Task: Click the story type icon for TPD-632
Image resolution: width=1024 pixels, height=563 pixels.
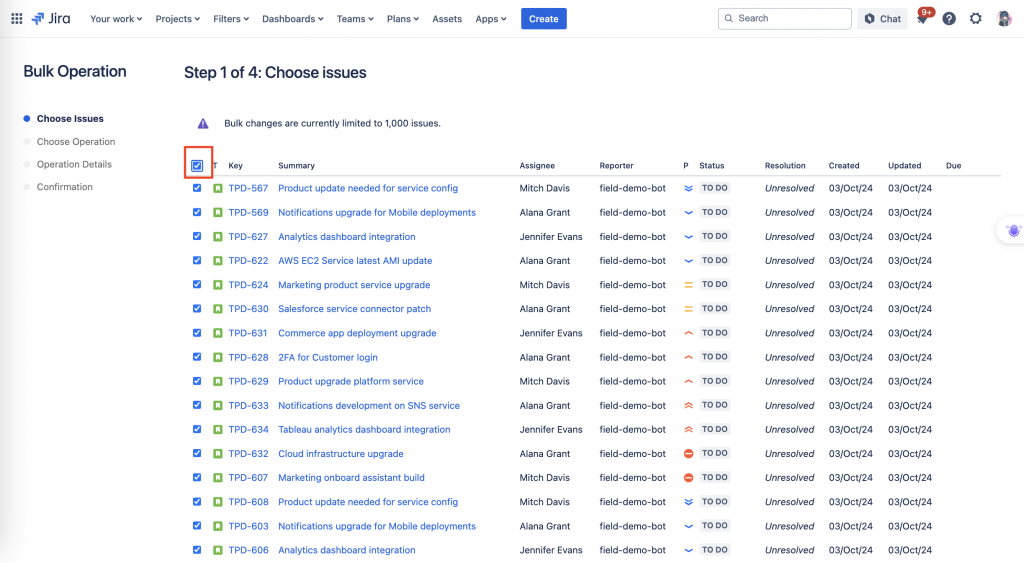Action: pos(217,454)
